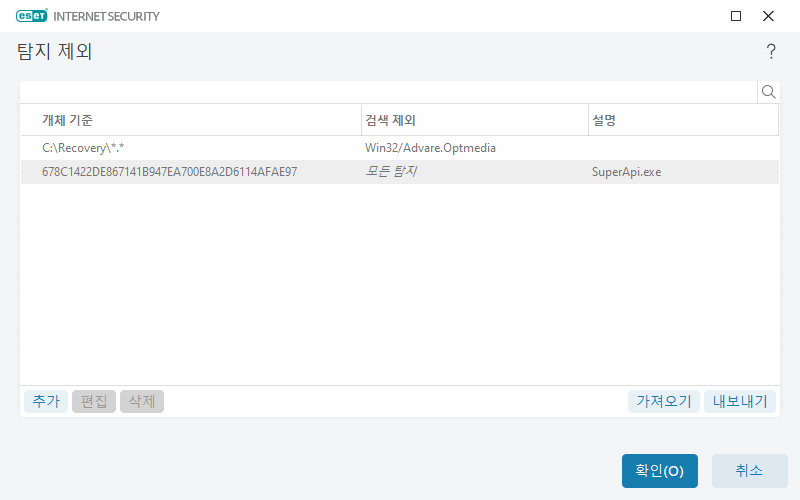
Task: Sort by the 검색 제외 column header
Action: point(475,120)
